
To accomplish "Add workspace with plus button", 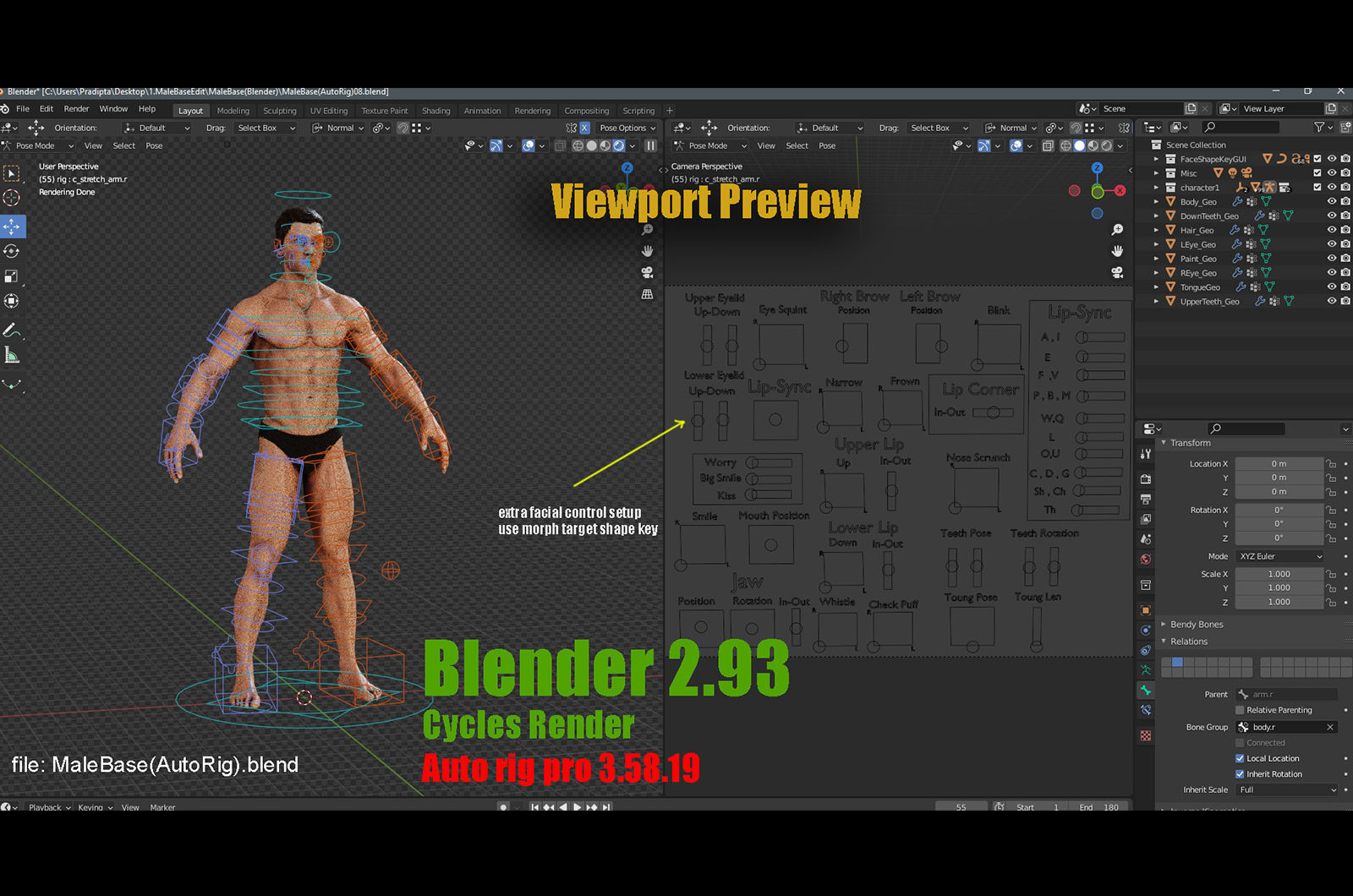I will tap(670, 111).
